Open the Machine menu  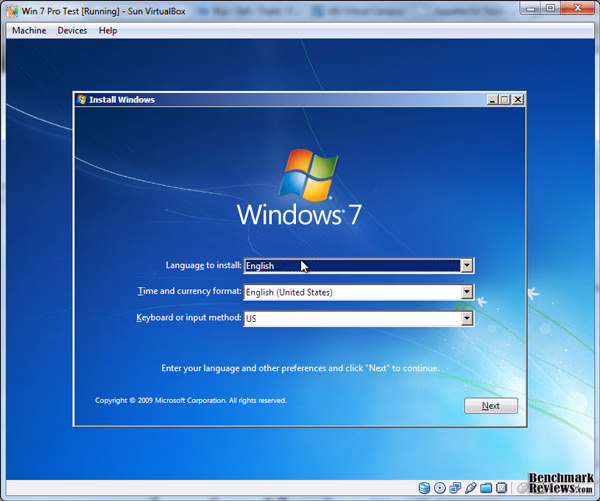29,30
